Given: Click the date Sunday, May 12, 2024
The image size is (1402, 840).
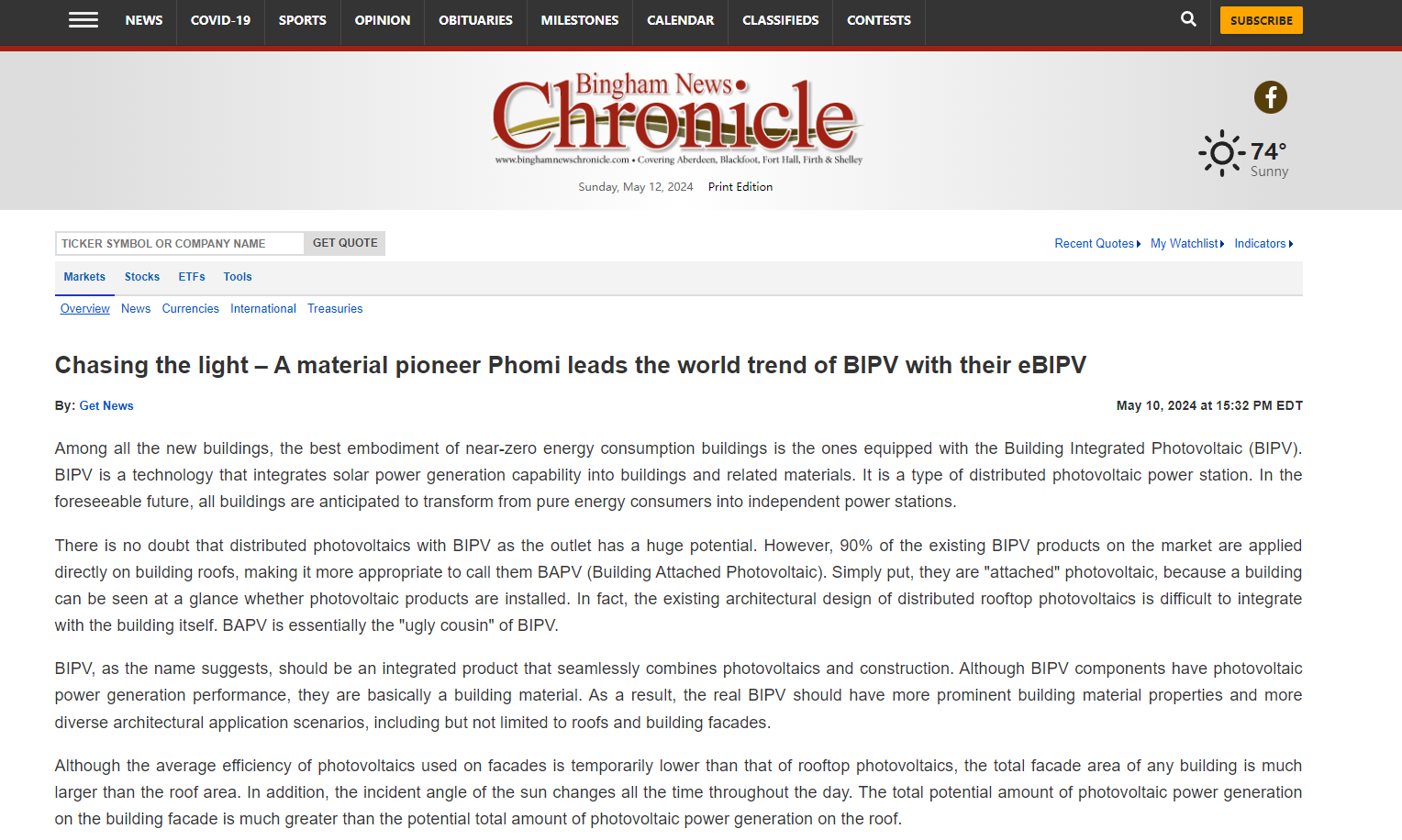Looking at the screenshot, I should point(636,187).
